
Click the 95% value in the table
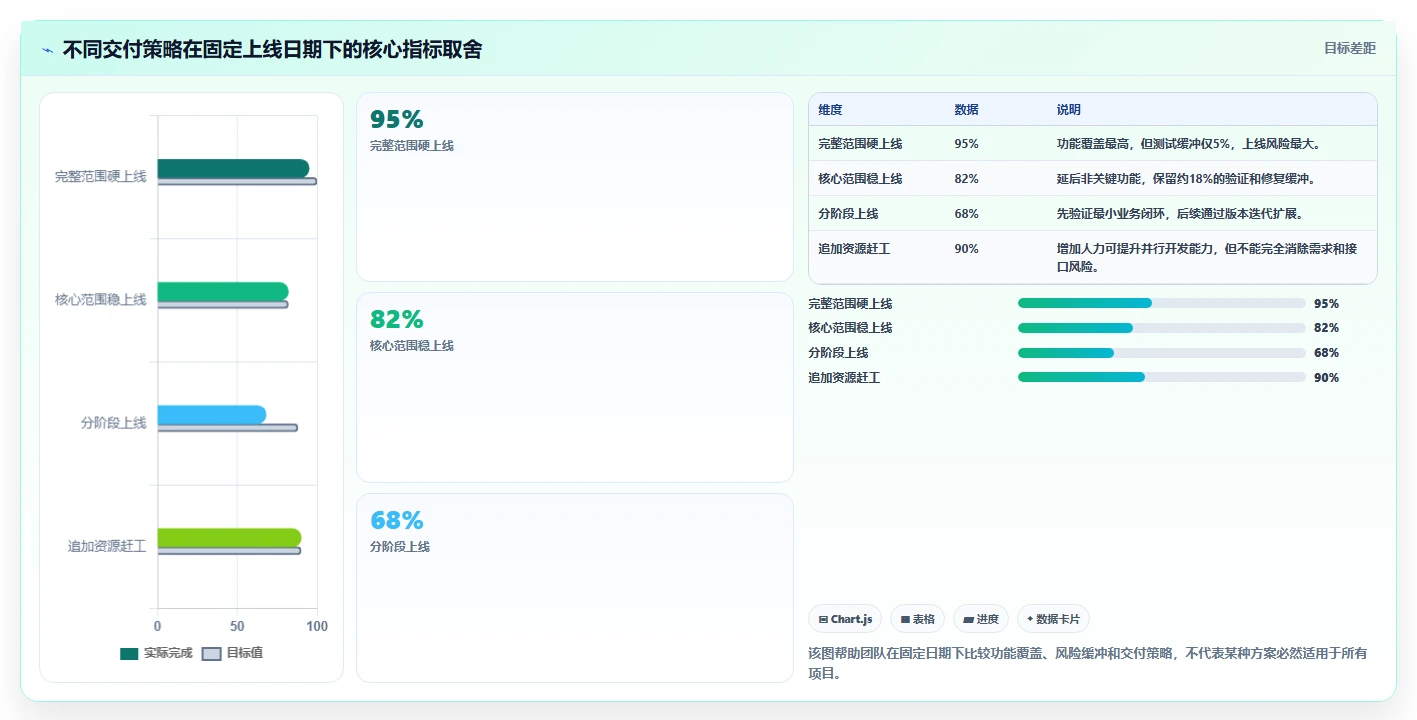point(966,144)
